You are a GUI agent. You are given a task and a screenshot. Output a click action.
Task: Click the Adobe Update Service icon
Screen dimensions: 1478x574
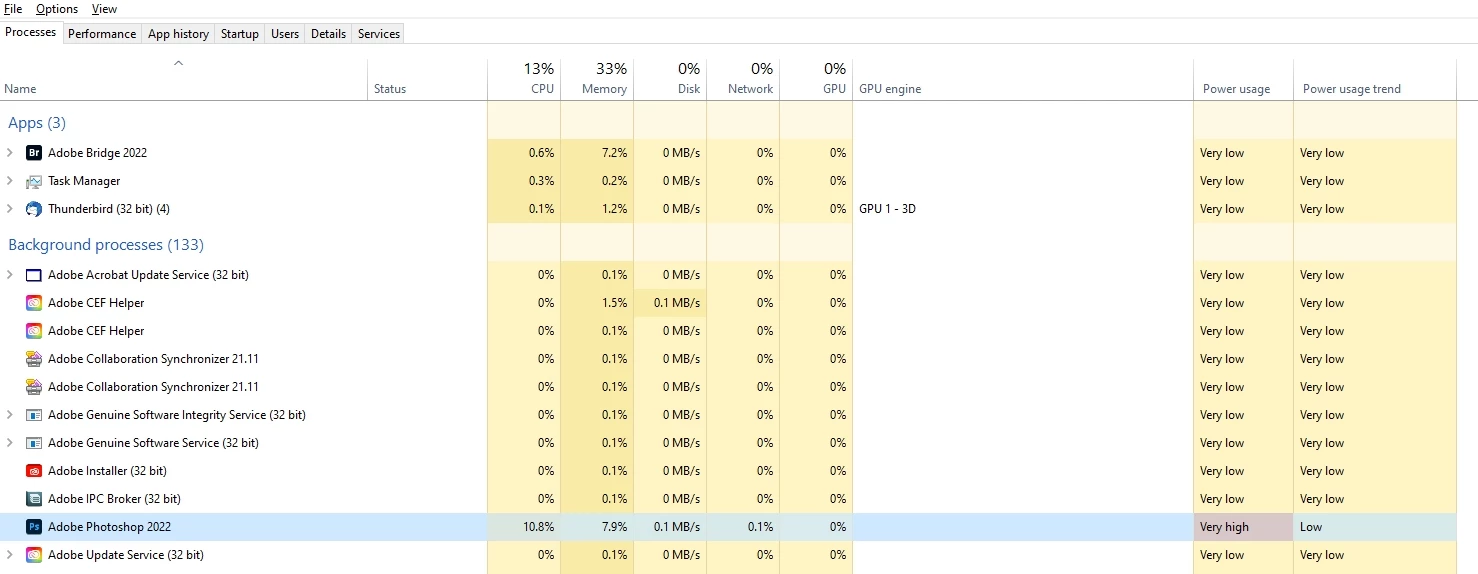coord(34,555)
